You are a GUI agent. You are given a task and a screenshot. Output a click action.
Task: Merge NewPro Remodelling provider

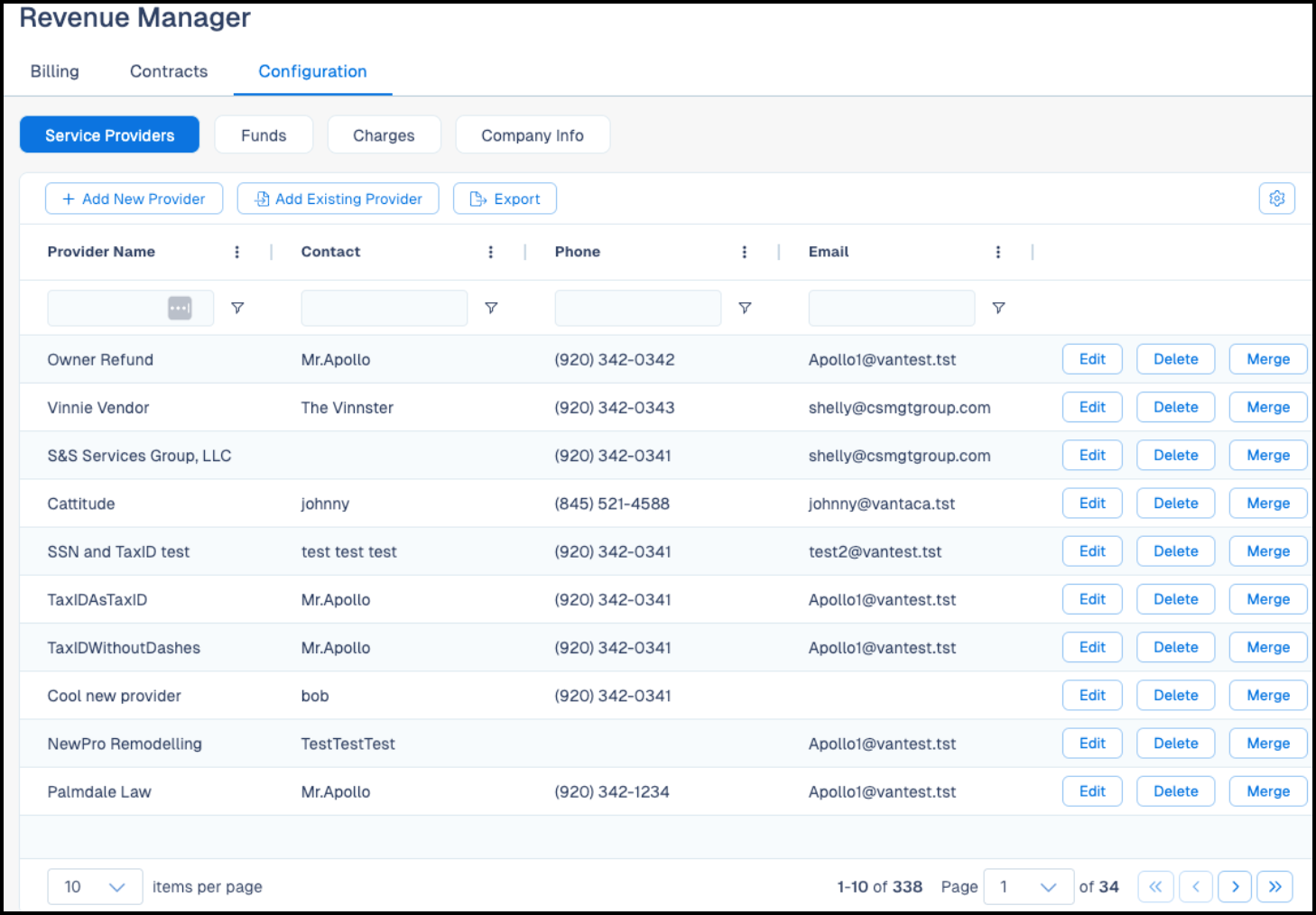pyautogui.click(x=1268, y=743)
